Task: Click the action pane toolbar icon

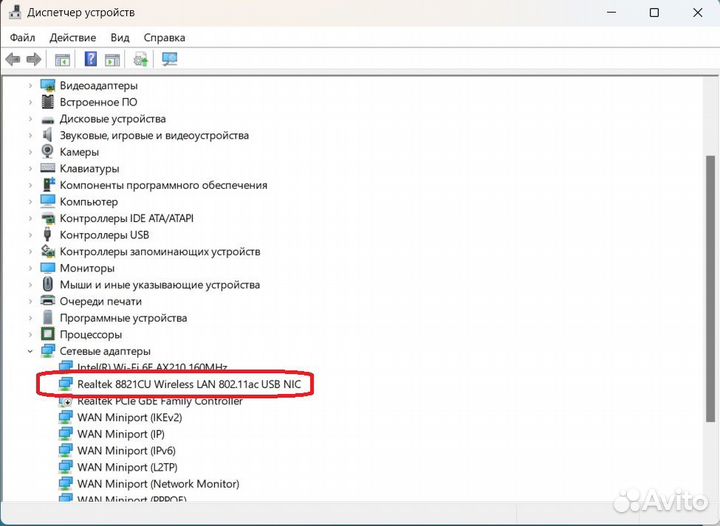Action: pos(112,60)
